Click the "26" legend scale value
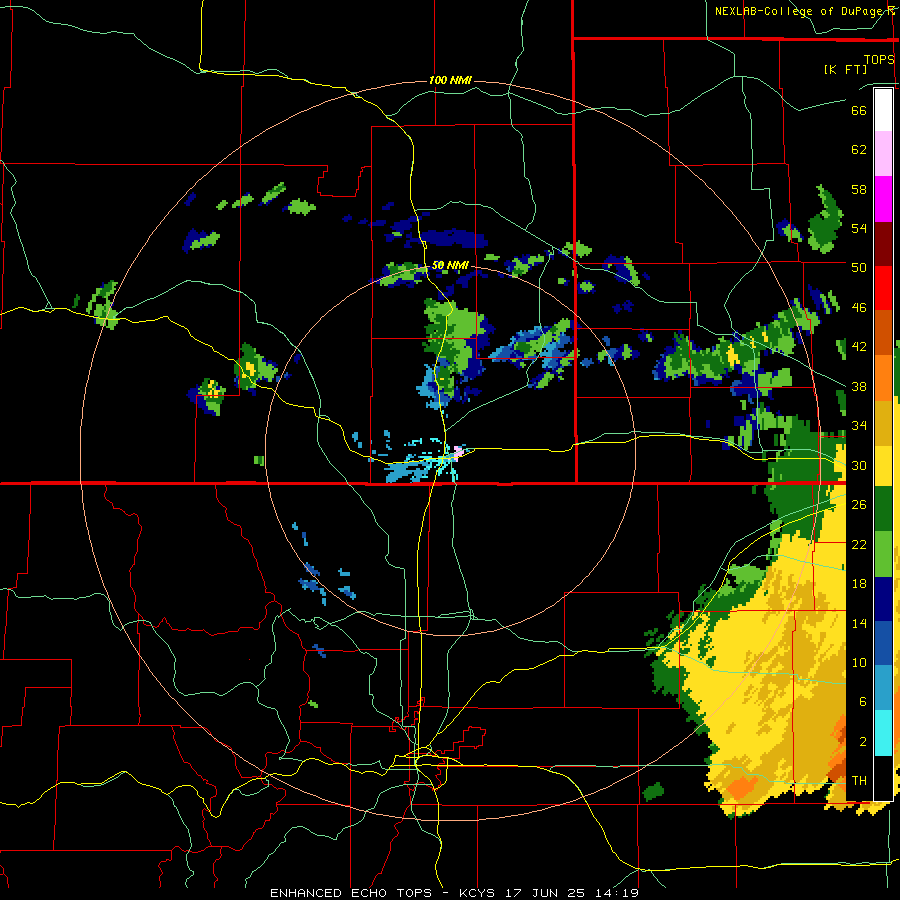Screen dimensions: 900x900 pos(859,505)
